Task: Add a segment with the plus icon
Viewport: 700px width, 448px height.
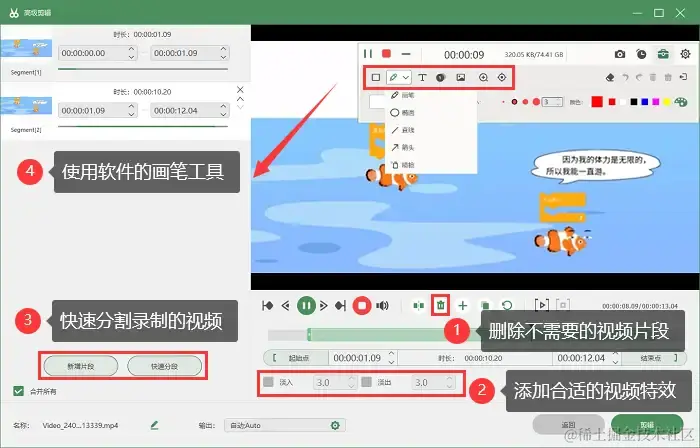Action: pos(463,306)
